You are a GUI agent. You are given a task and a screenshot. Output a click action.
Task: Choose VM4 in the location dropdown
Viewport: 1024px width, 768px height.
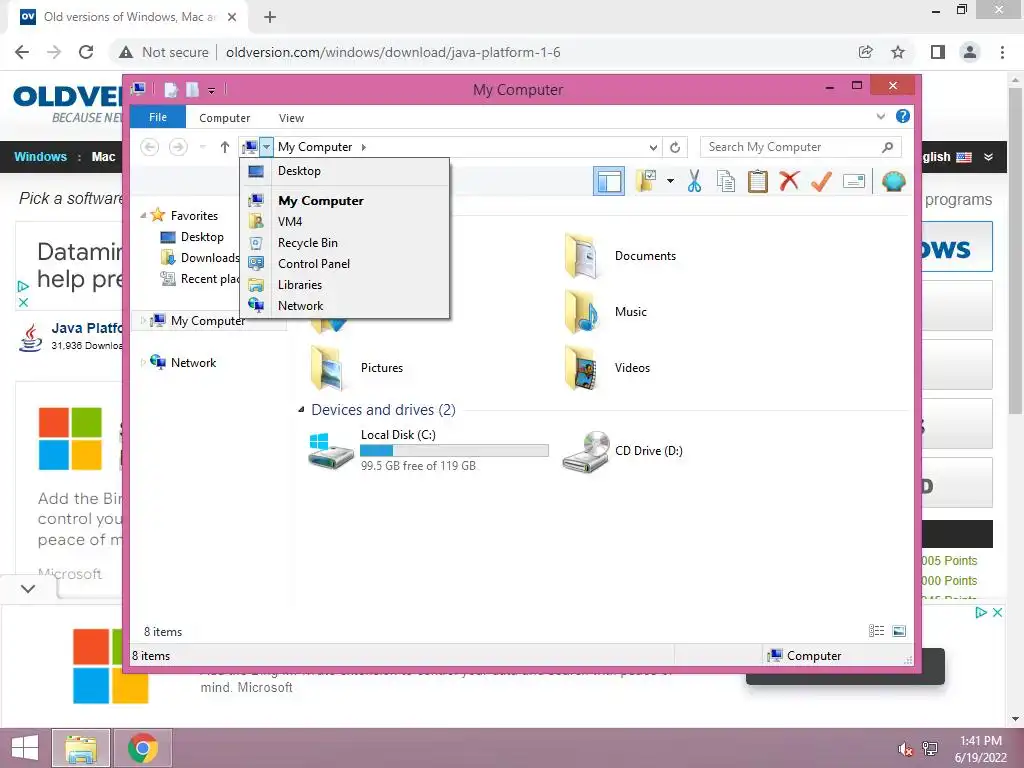[x=345, y=221]
